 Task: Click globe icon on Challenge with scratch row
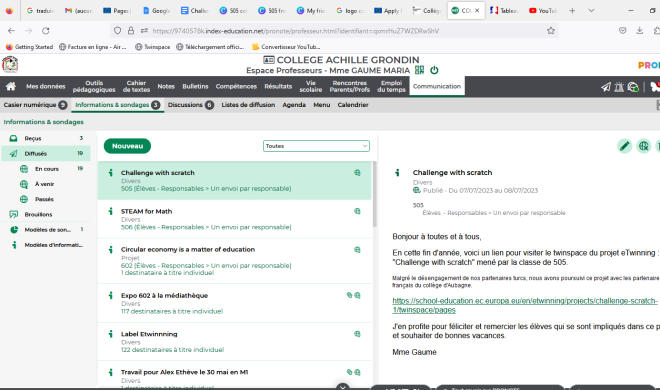tap(357, 172)
